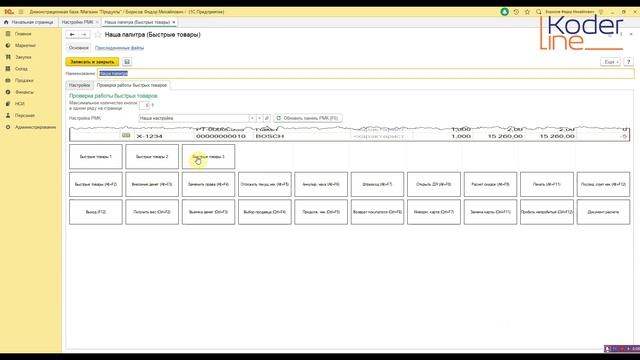
Task: Click the Быстрые товары 1 button
Action: click(96, 156)
